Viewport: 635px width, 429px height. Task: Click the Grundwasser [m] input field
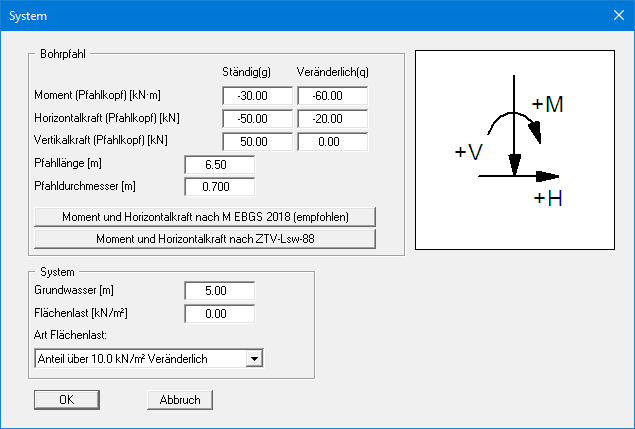[220, 291]
